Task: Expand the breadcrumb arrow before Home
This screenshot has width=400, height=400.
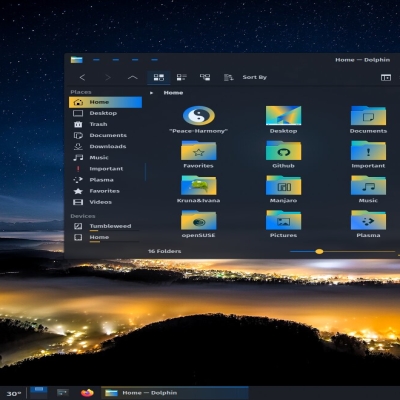Action: point(152,93)
